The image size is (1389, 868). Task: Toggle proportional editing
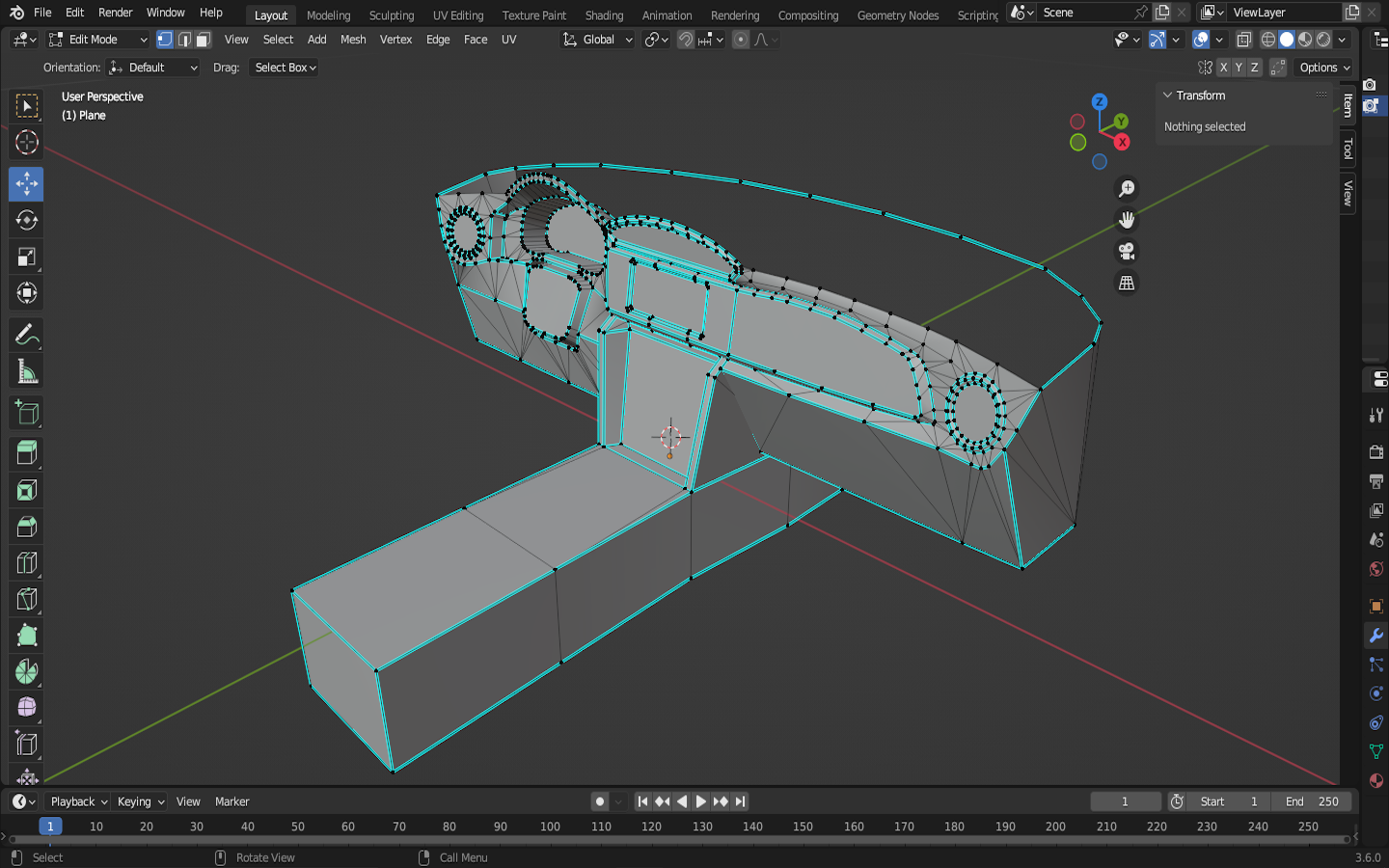pos(741,40)
